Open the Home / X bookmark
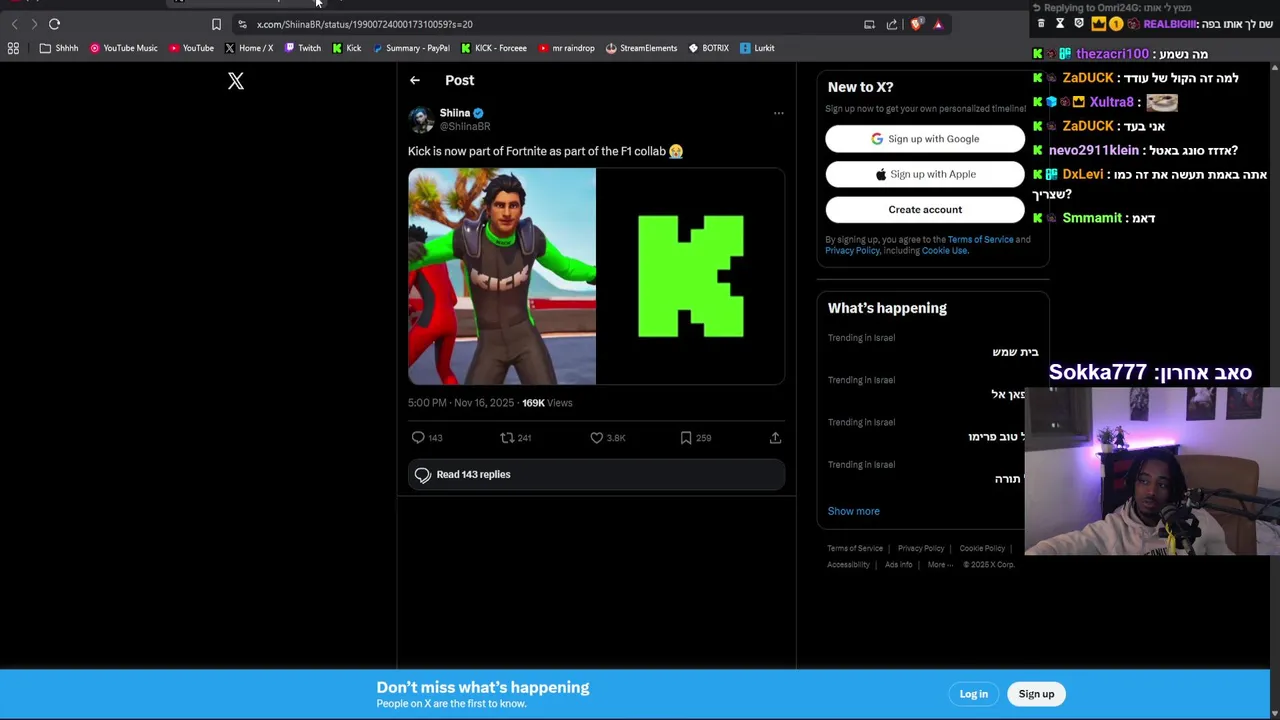This screenshot has width=1280, height=720. coord(249,48)
